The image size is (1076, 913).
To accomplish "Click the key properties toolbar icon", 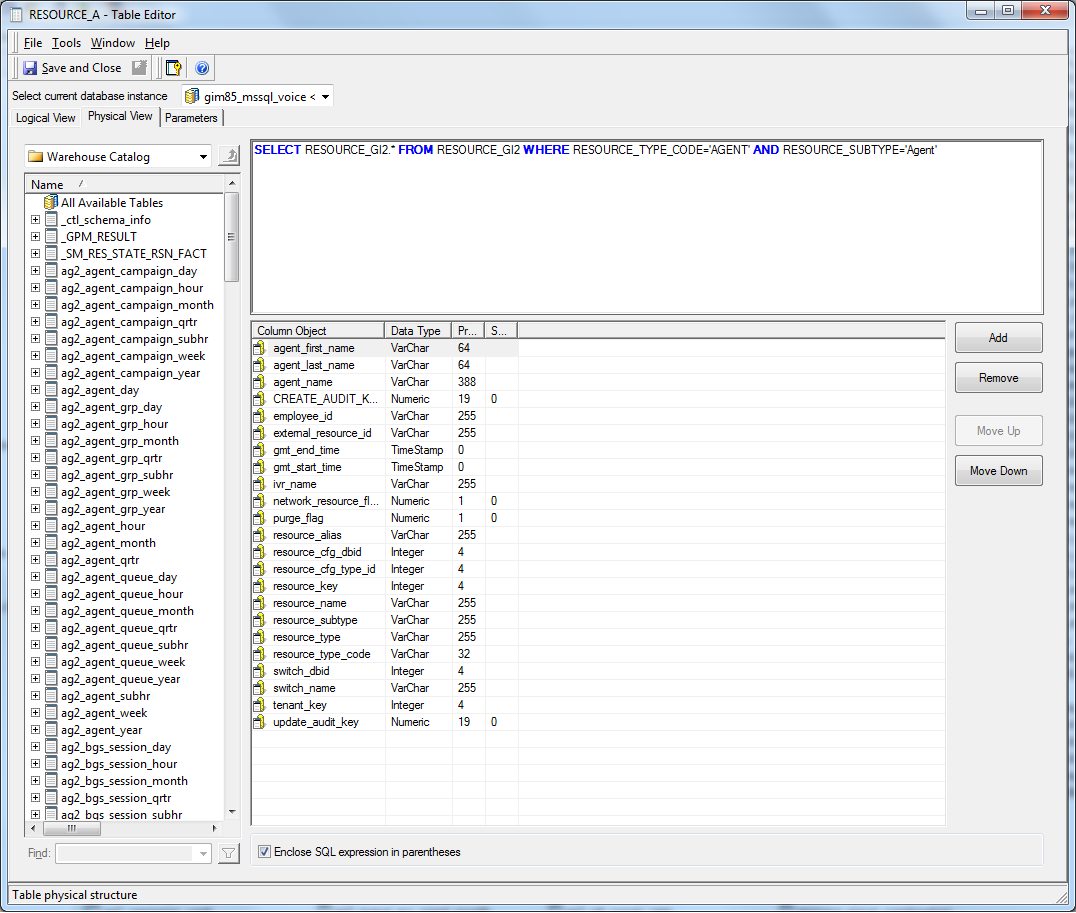I will tap(173, 68).
